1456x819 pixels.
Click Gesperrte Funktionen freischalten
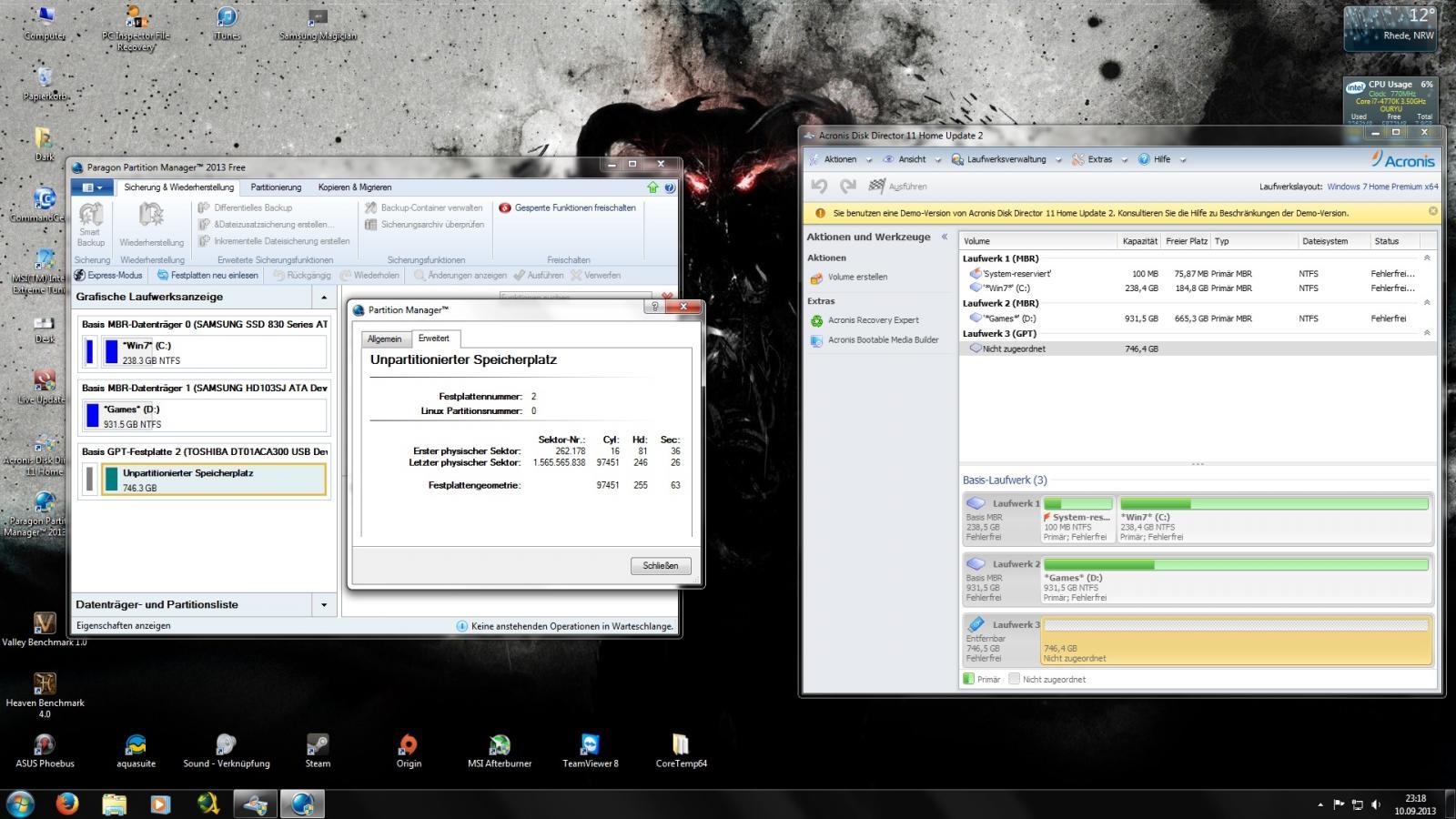click(x=567, y=207)
